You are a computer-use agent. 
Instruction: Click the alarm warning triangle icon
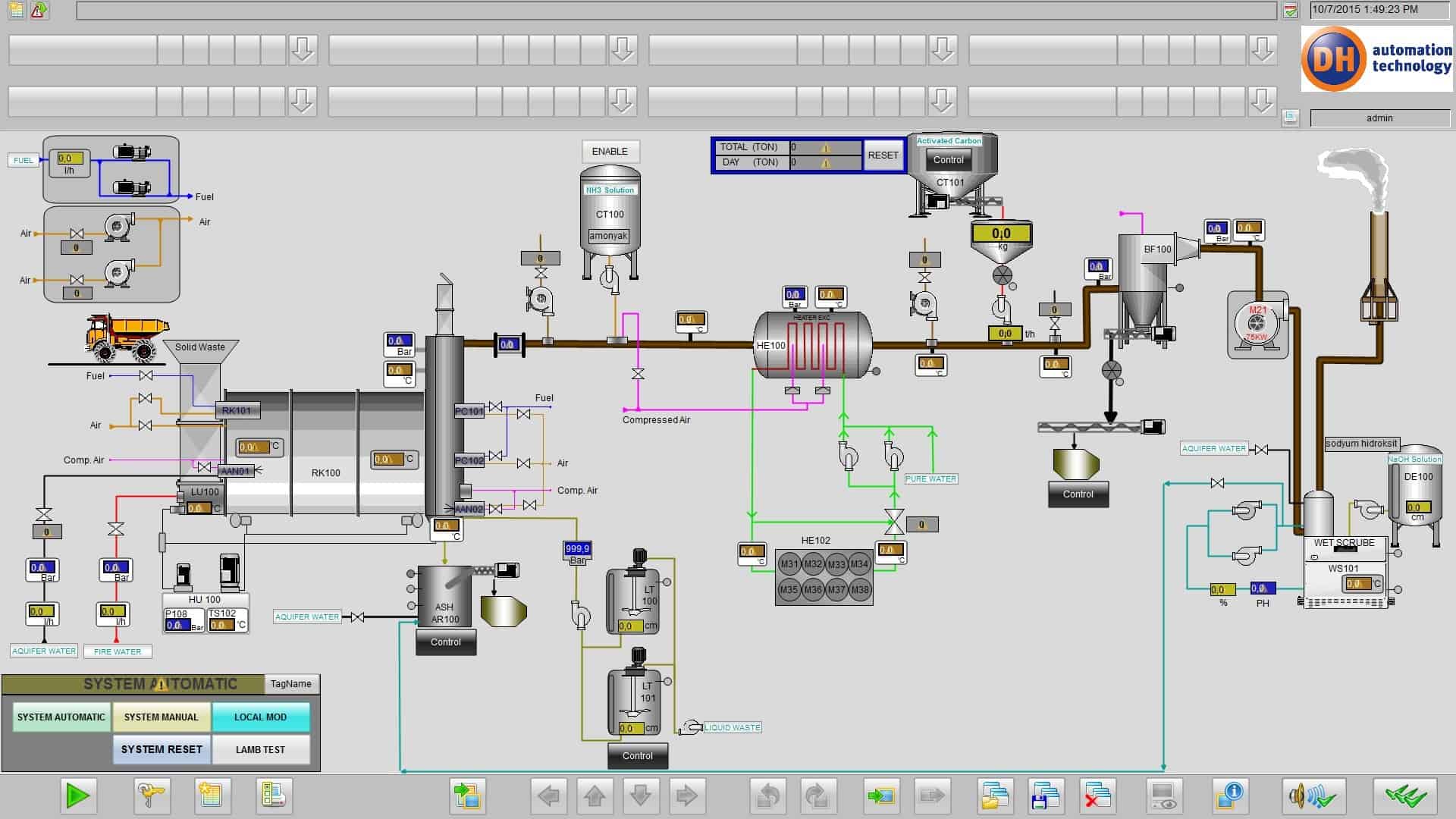coord(39,10)
